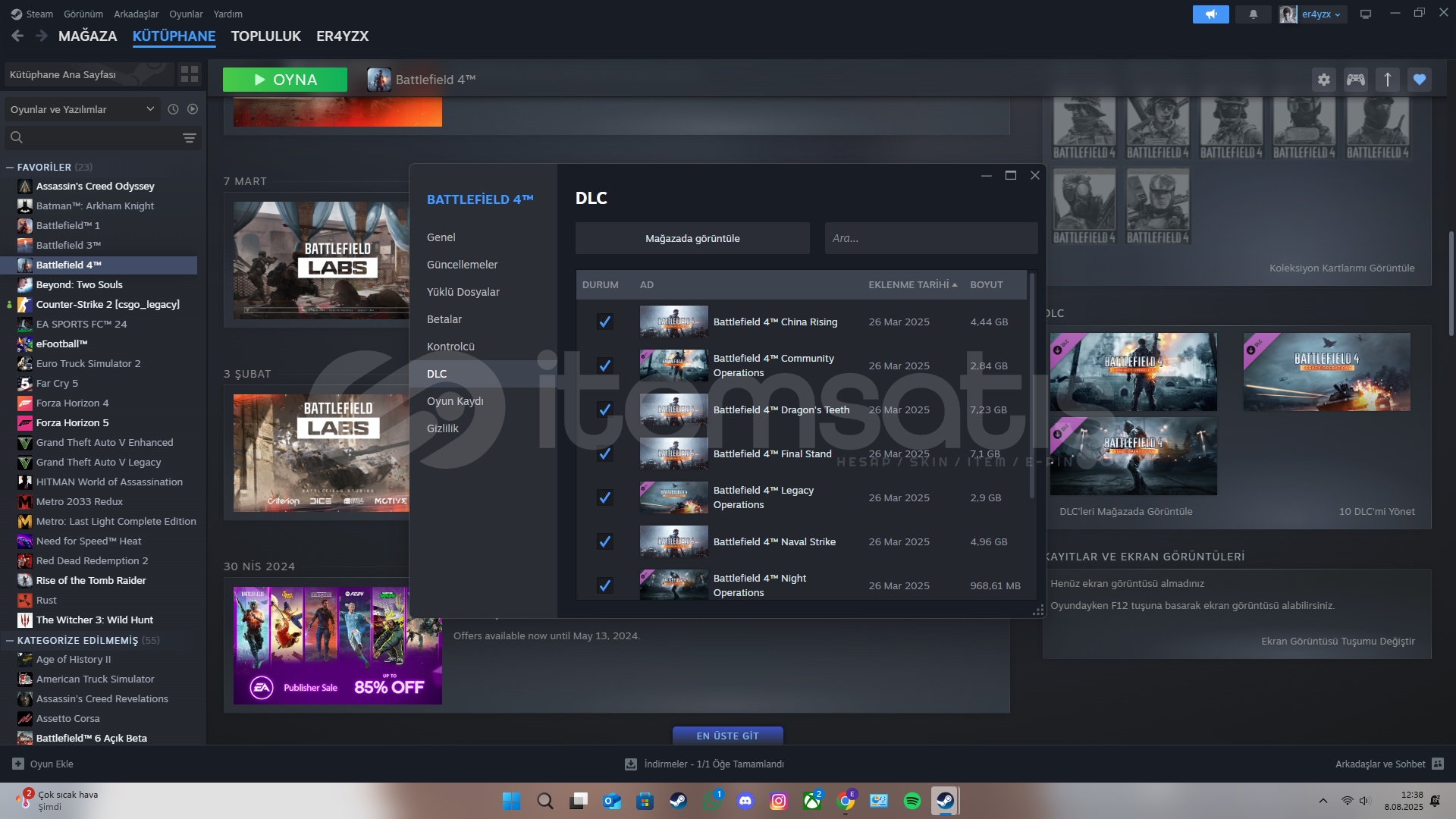
Task: Uncheck Night Operations DLC checkbox
Action: coord(604,585)
